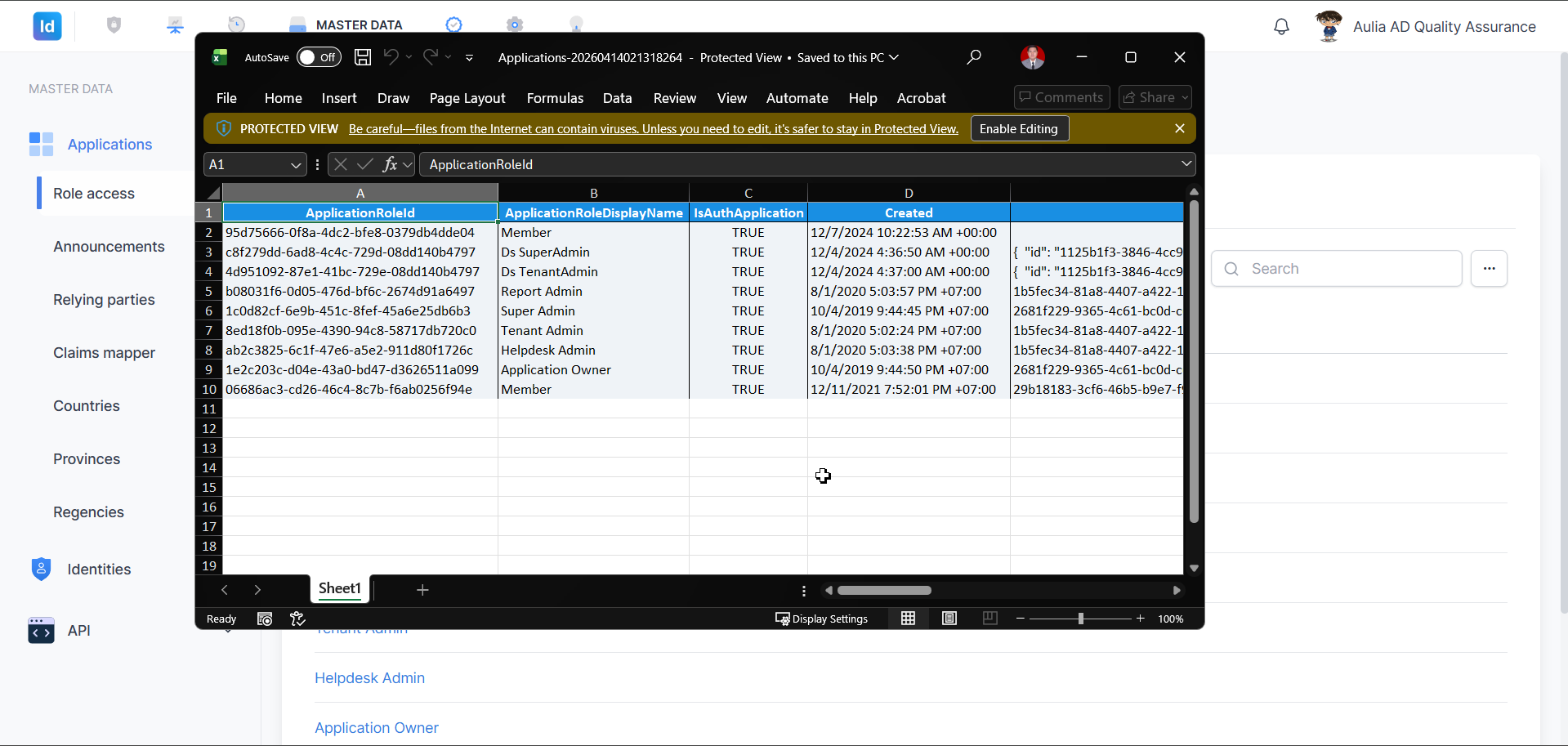Viewport: 1568px width, 746px height.
Task: Open the Undo history dropdown arrow
Action: [409, 57]
